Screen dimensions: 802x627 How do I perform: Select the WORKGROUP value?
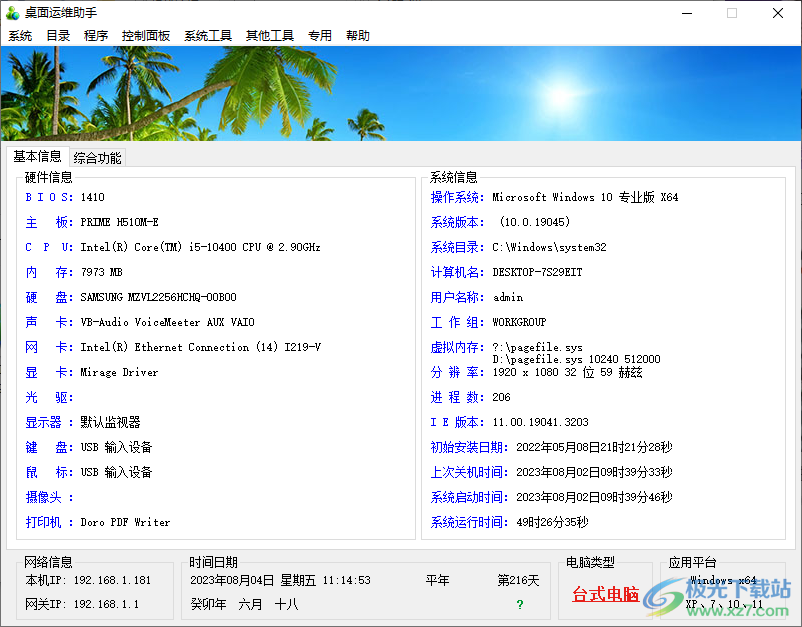tap(519, 322)
